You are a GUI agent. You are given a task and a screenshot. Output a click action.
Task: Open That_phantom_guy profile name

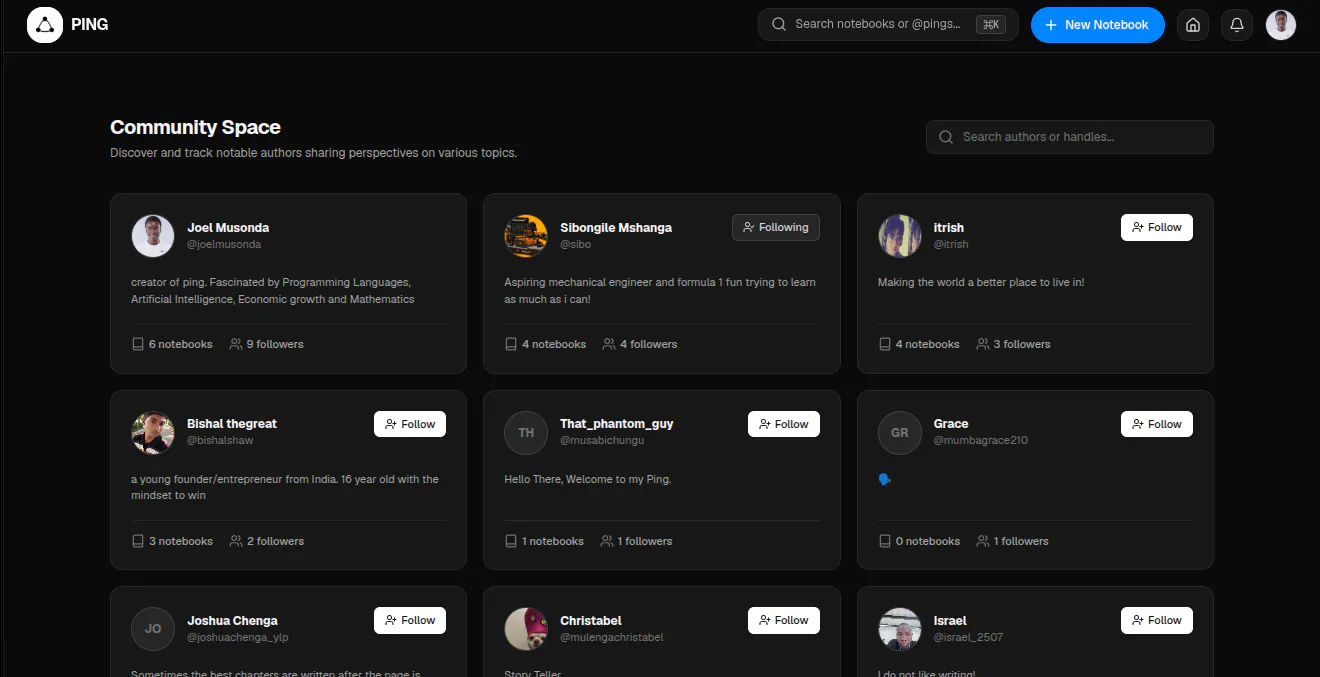point(617,424)
